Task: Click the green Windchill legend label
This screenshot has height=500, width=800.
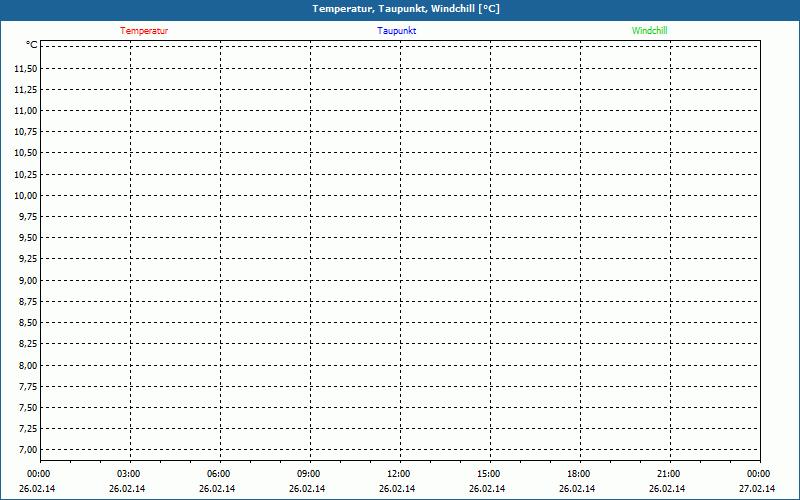Action: [649, 31]
